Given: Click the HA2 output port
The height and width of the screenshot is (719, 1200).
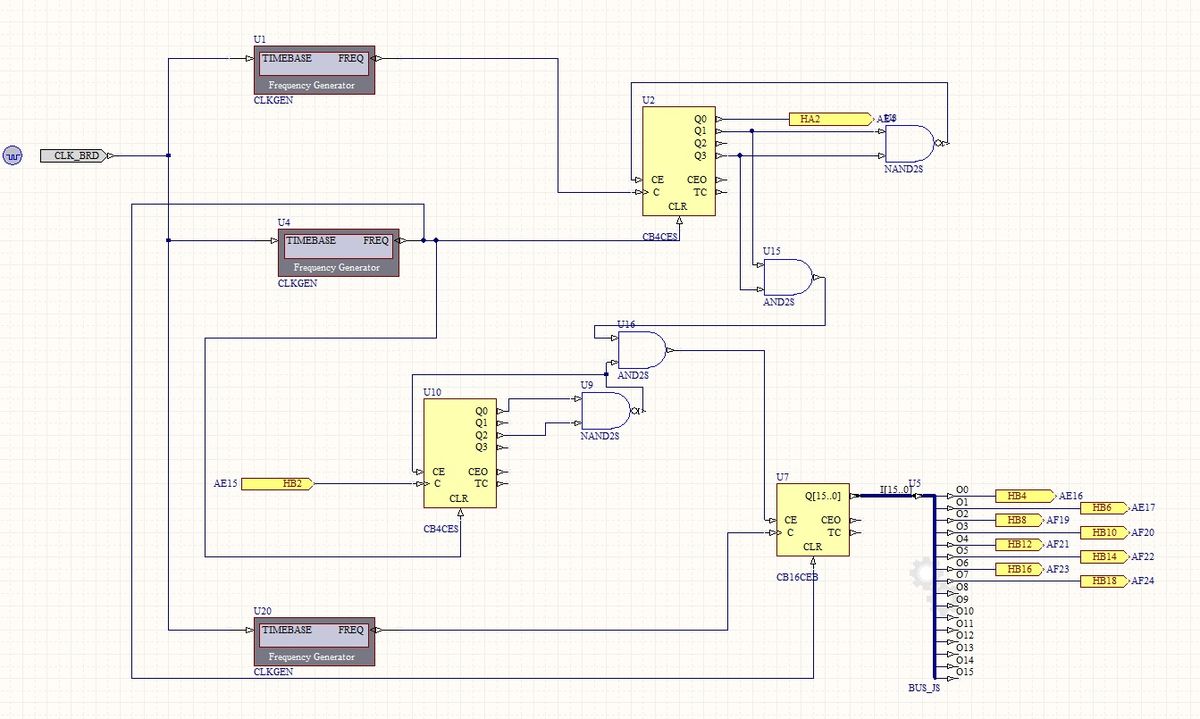Looking at the screenshot, I should [x=829, y=119].
